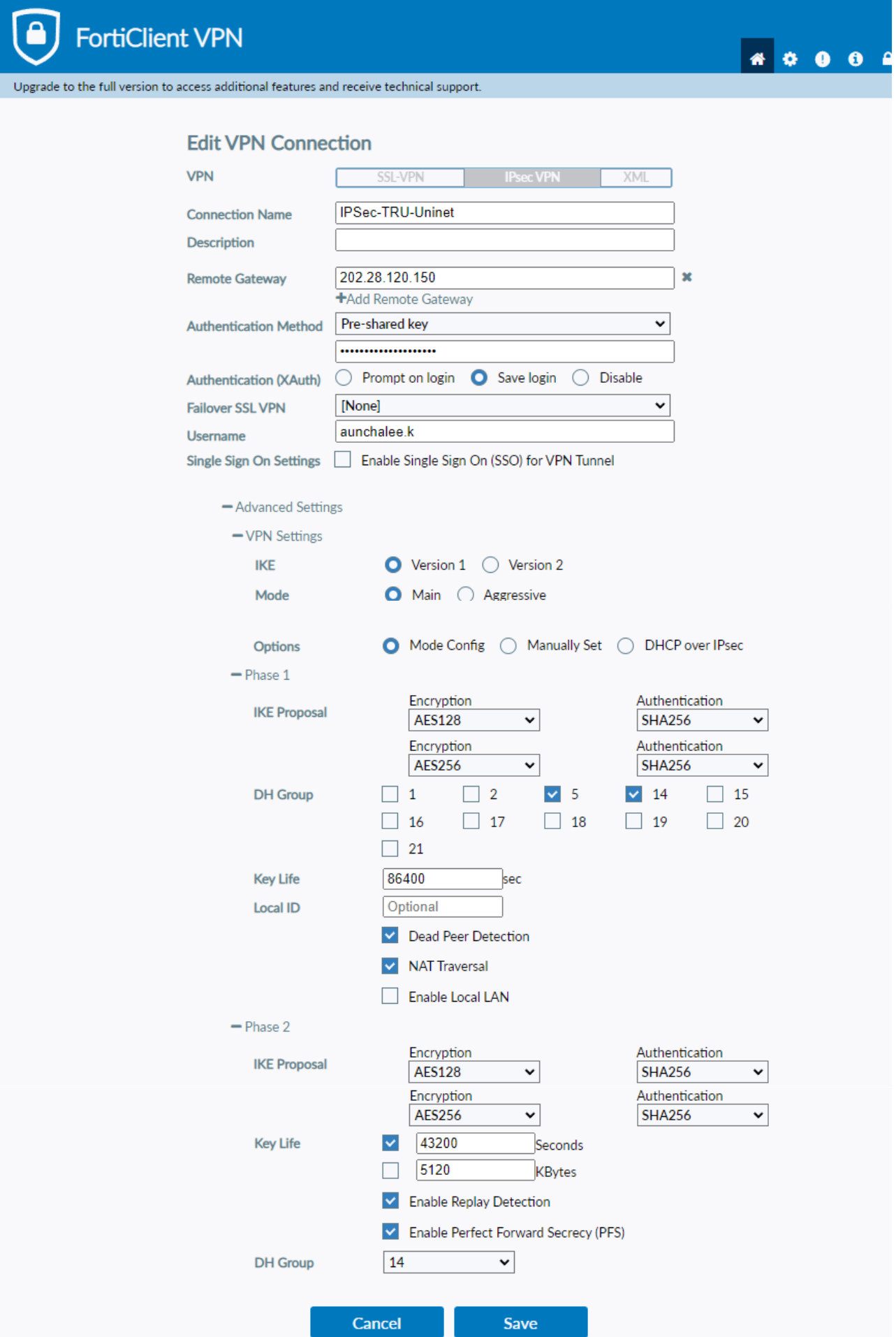The width and height of the screenshot is (896, 1337).
Task: Open the alert exclamation icon in header
Action: click(x=823, y=59)
